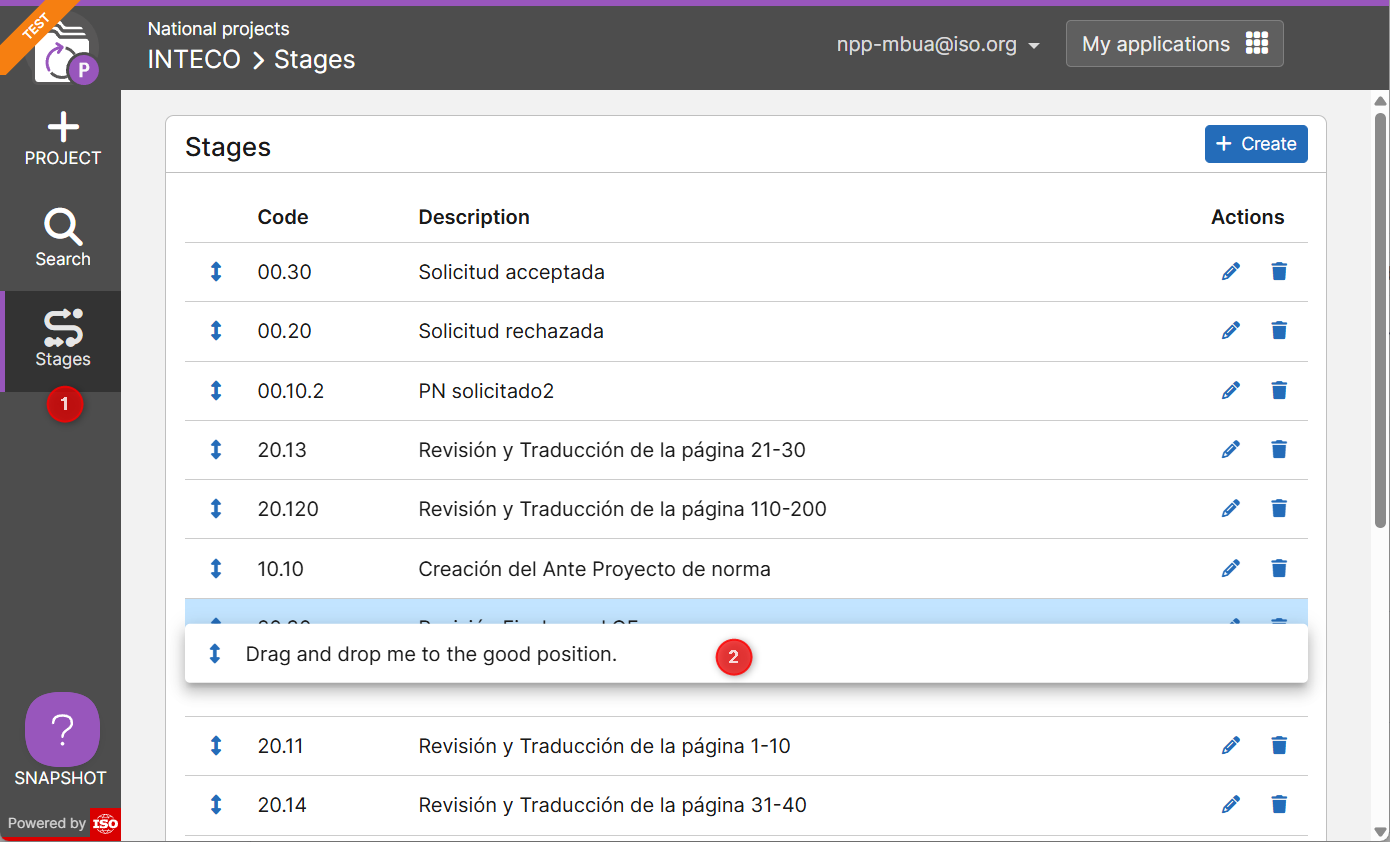Click description 'Revisión y Traducción de la página 1-10'

click(604, 746)
